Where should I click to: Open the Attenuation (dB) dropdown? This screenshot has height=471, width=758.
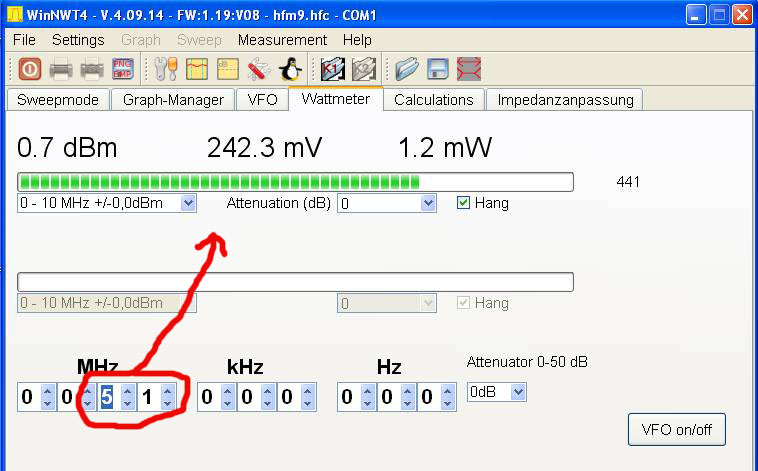428,203
